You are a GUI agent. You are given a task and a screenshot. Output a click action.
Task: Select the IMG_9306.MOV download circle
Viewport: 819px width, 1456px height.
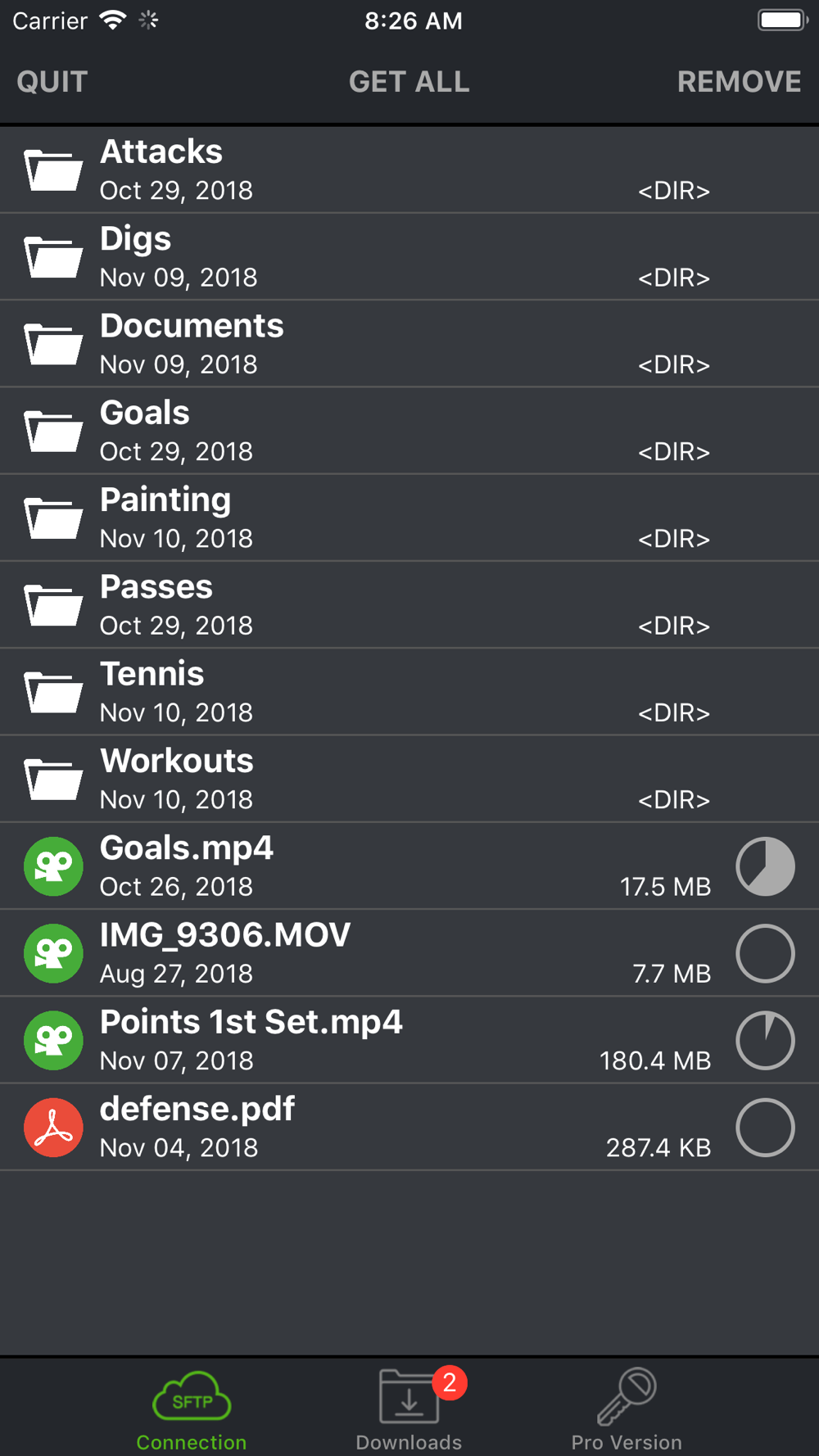(765, 953)
